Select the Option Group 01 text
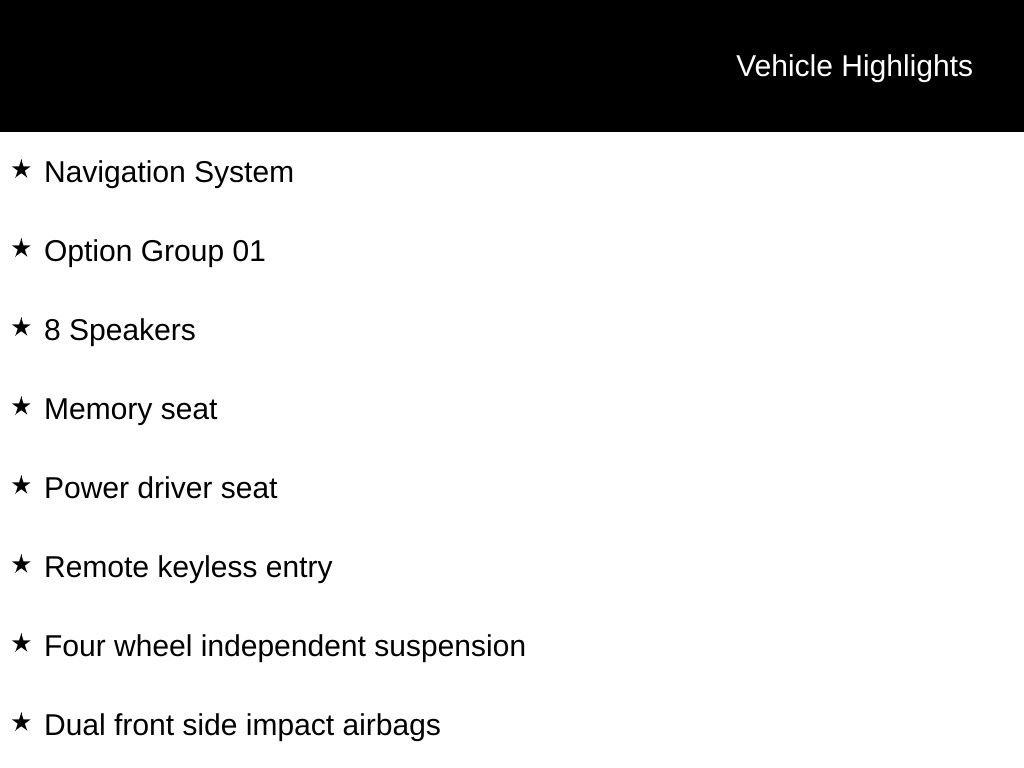 point(155,251)
